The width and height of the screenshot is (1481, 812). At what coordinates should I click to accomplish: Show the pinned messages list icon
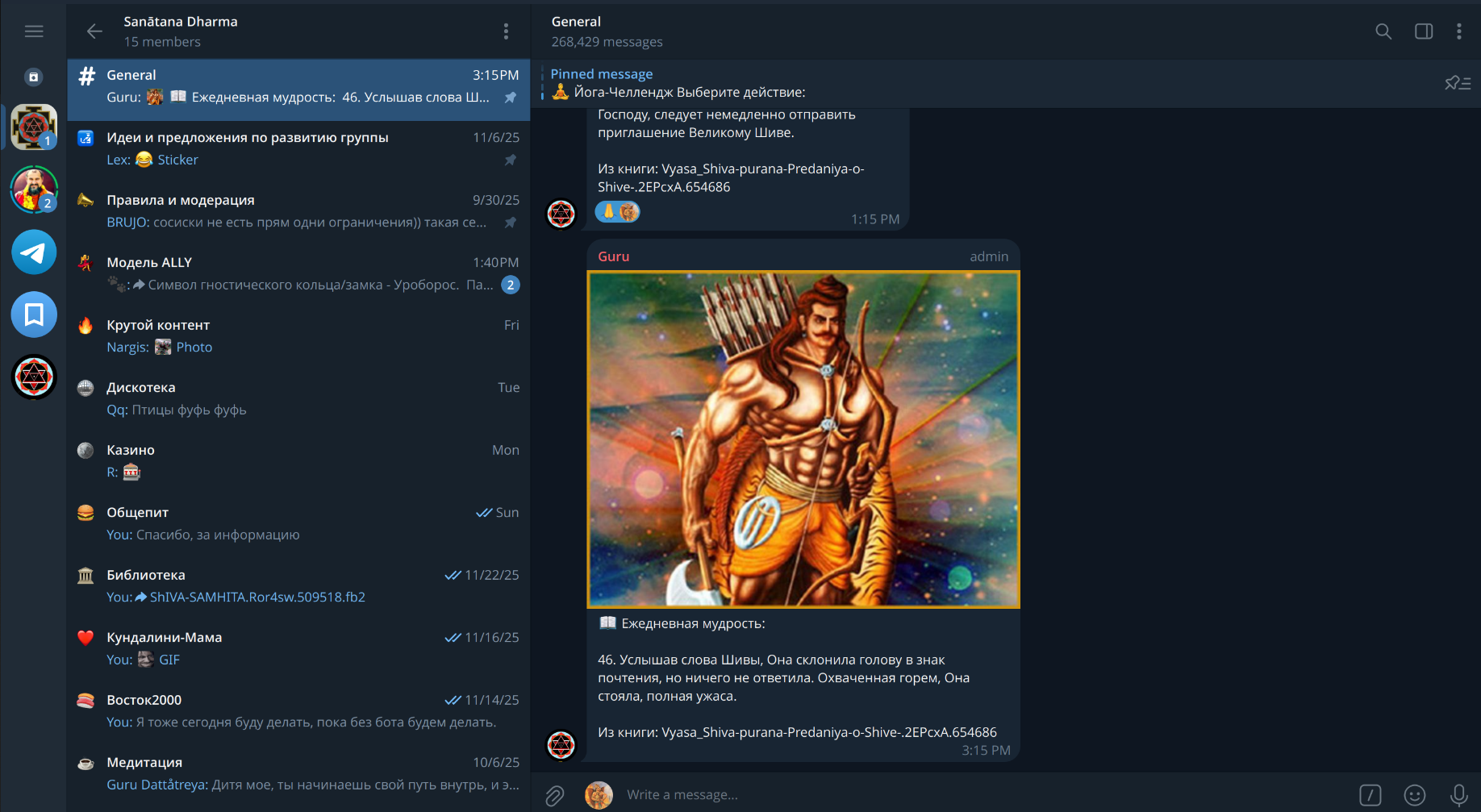pyautogui.click(x=1457, y=83)
